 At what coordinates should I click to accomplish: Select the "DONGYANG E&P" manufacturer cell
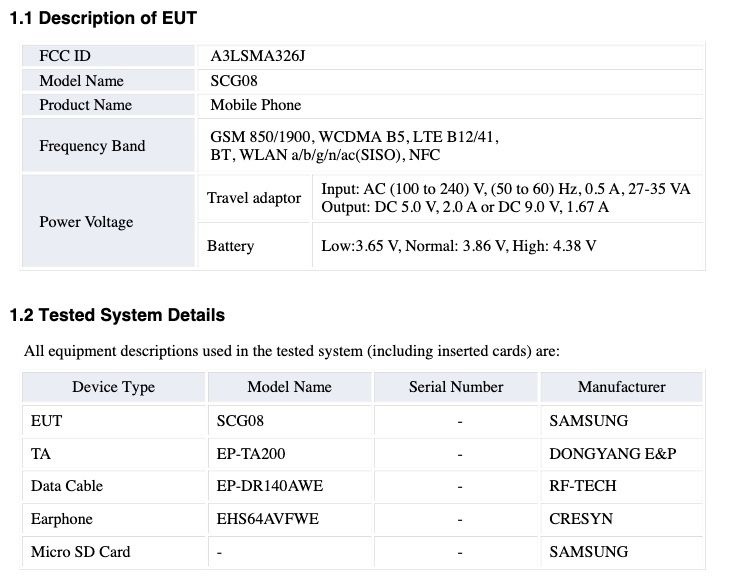point(612,453)
